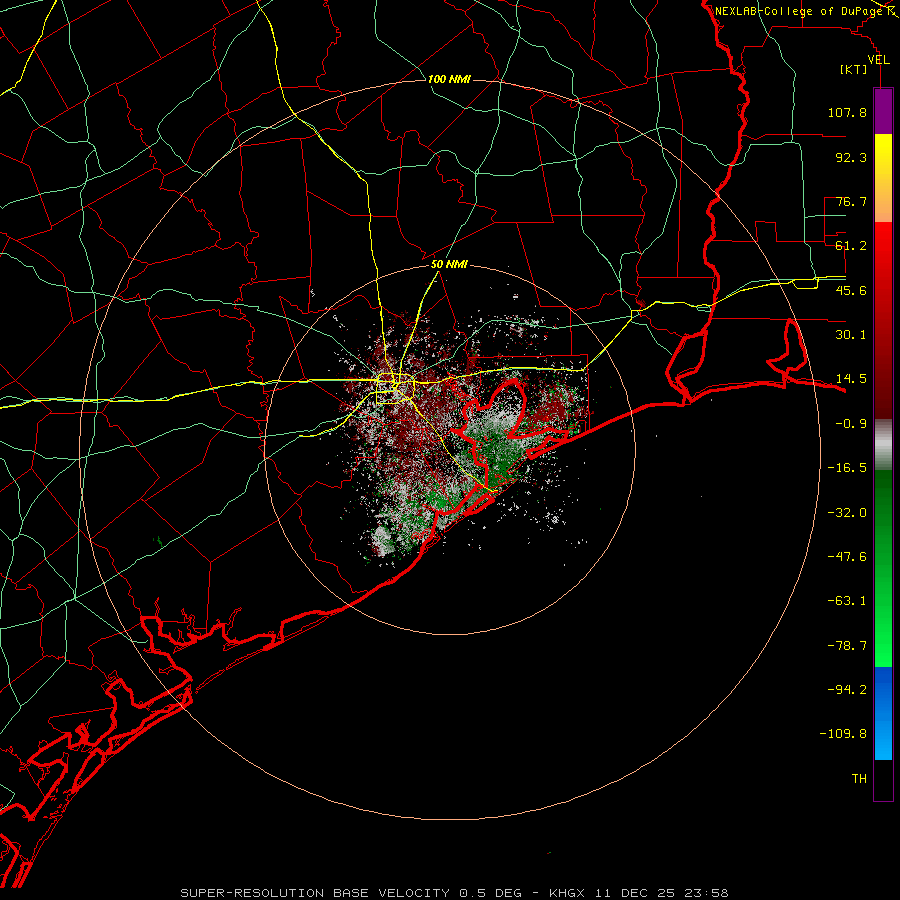Viewport: 900px width, 900px height.
Task: Select the -109.8 velocity legend value
Action: click(x=843, y=734)
